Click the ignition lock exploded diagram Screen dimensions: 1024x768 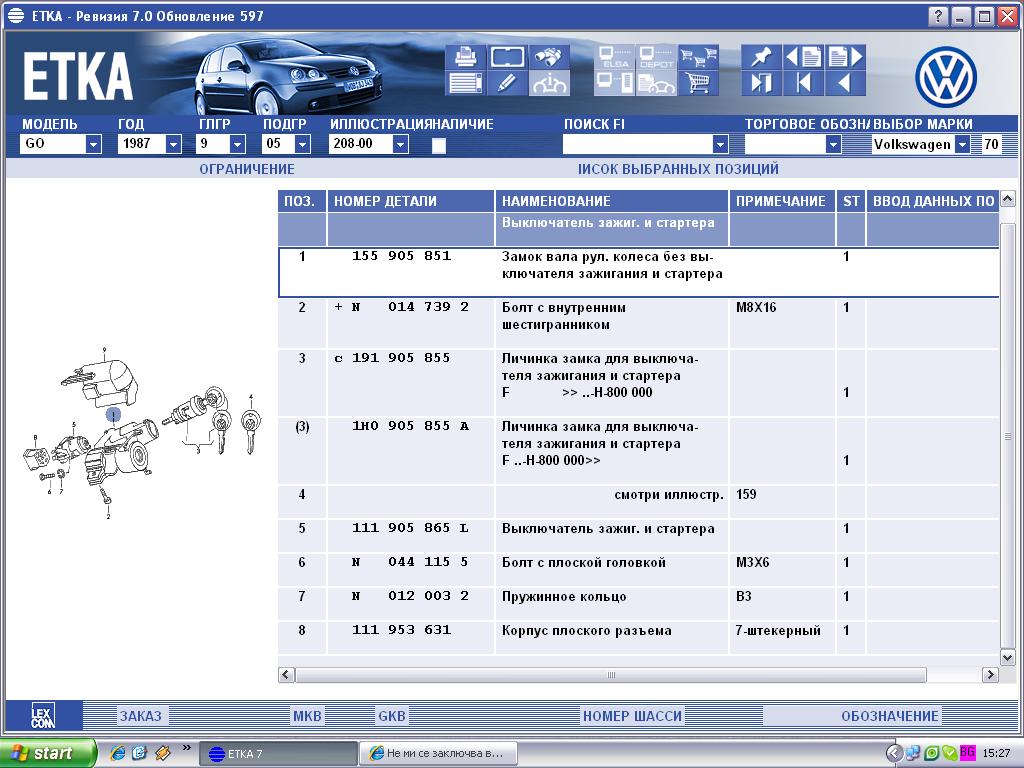tap(142, 433)
